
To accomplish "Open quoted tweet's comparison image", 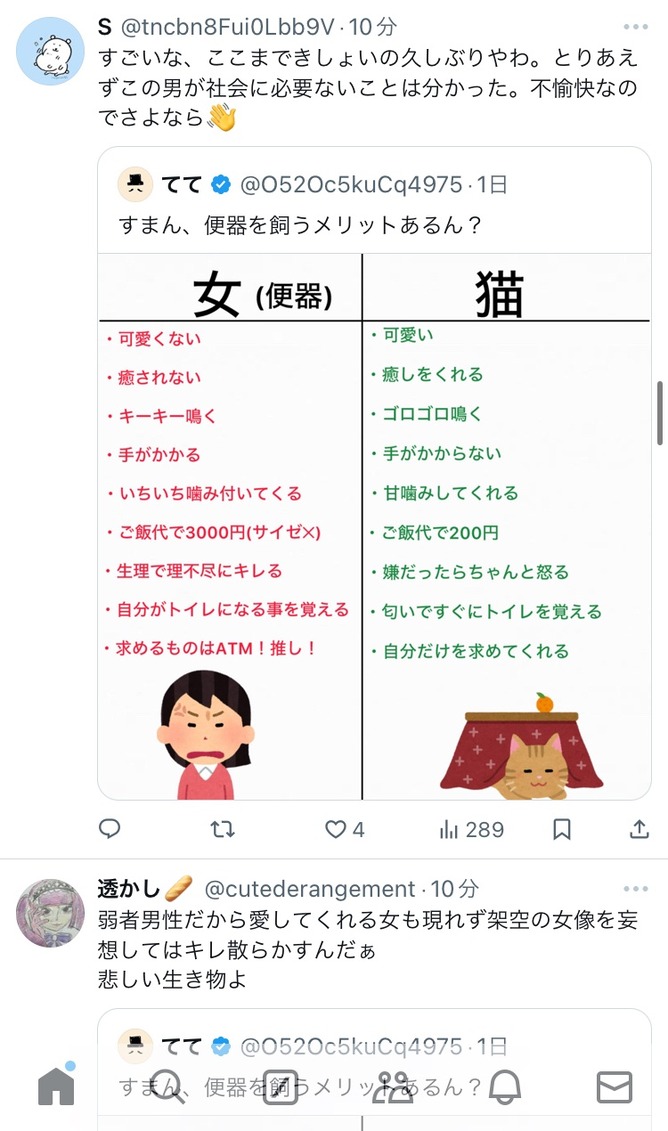I will click(374, 526).
